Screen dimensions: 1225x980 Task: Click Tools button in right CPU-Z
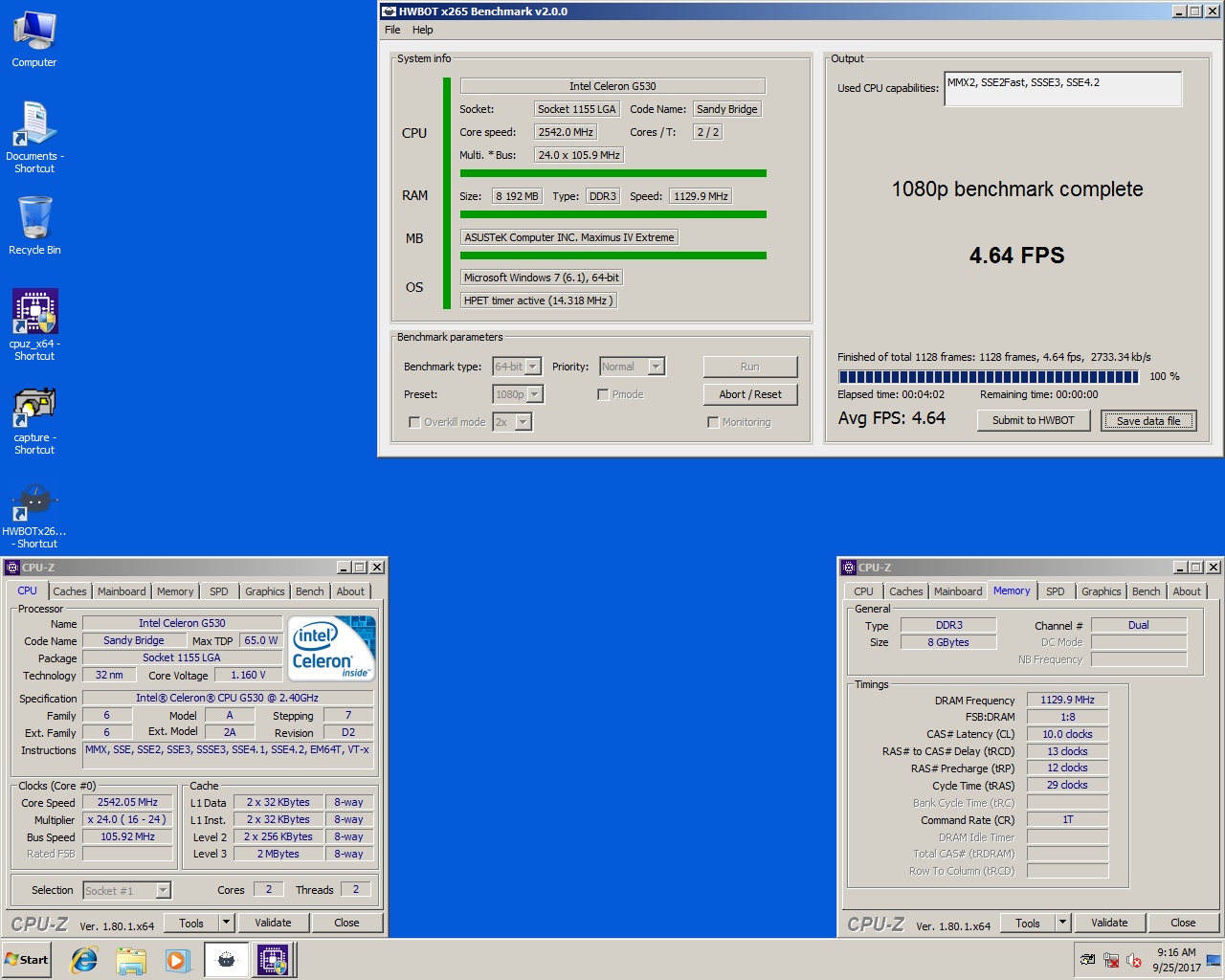[x=1028, y=924]
